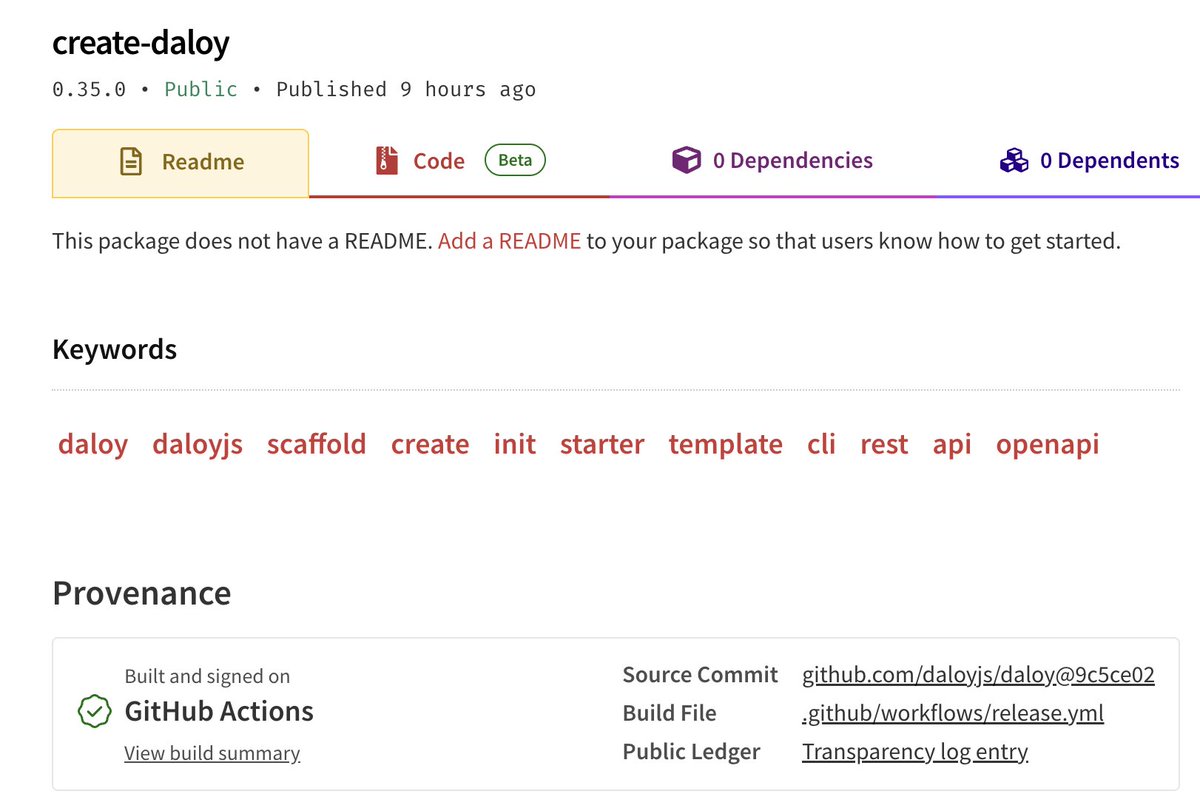The image size is (1200, 811).
Task: Open the .github/workflows/release.yml build file link
Action: (x=952, y=713)
